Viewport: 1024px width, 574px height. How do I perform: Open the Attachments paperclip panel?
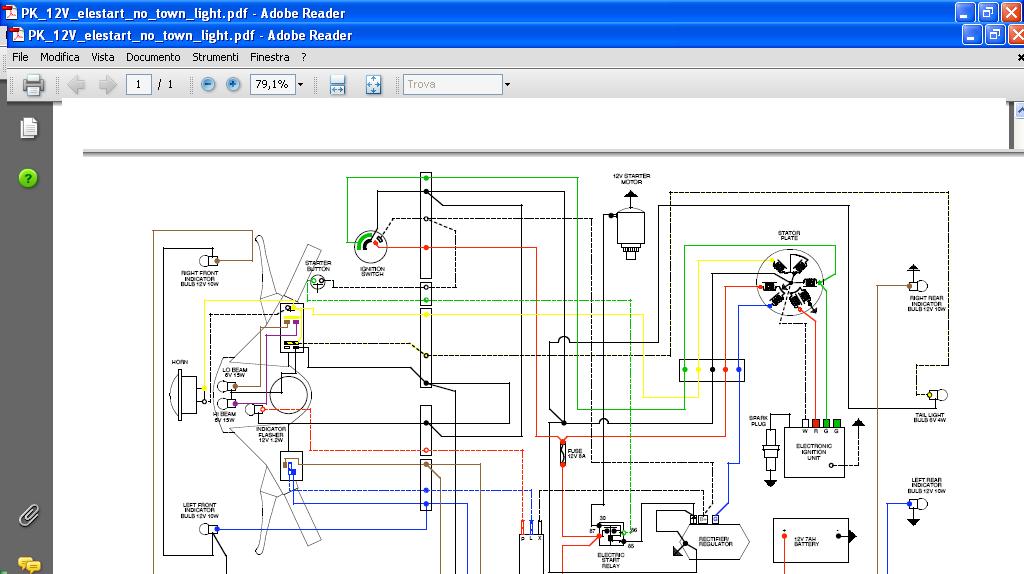[28, 515]
